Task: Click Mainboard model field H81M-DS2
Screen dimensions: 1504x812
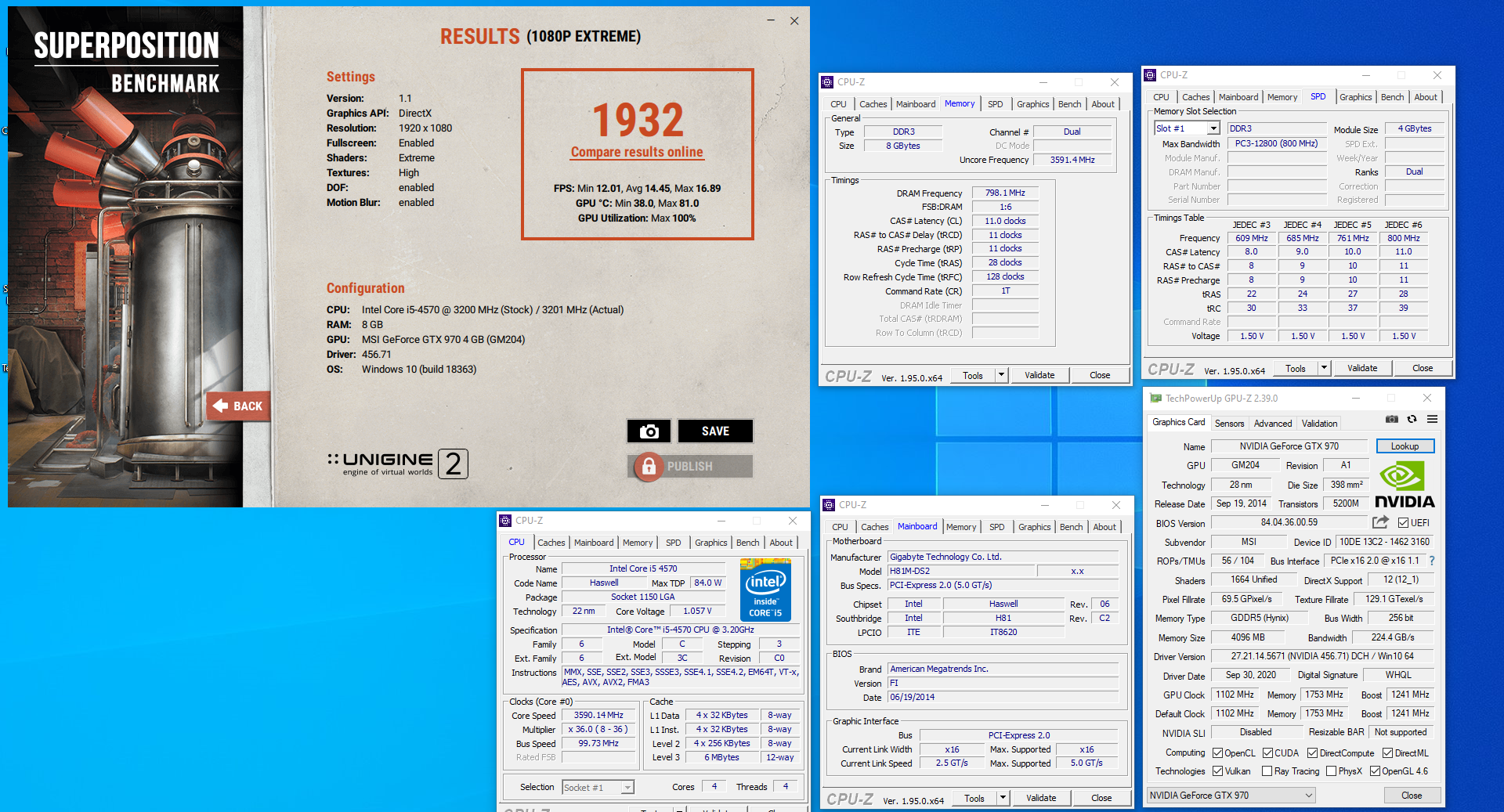Action: 962,571
